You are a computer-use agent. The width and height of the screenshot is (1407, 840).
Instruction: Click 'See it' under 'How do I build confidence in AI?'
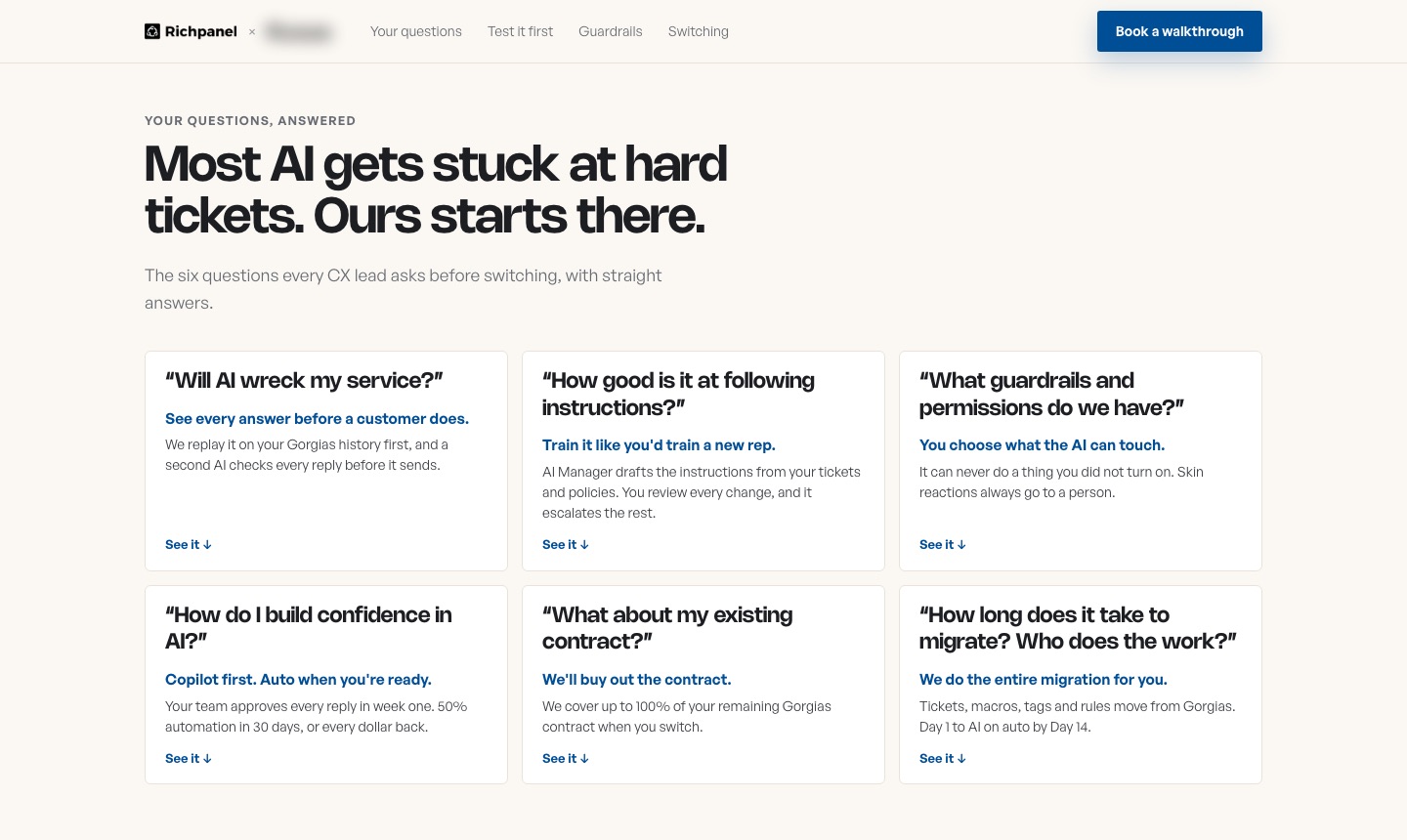[x=189, y=758]
